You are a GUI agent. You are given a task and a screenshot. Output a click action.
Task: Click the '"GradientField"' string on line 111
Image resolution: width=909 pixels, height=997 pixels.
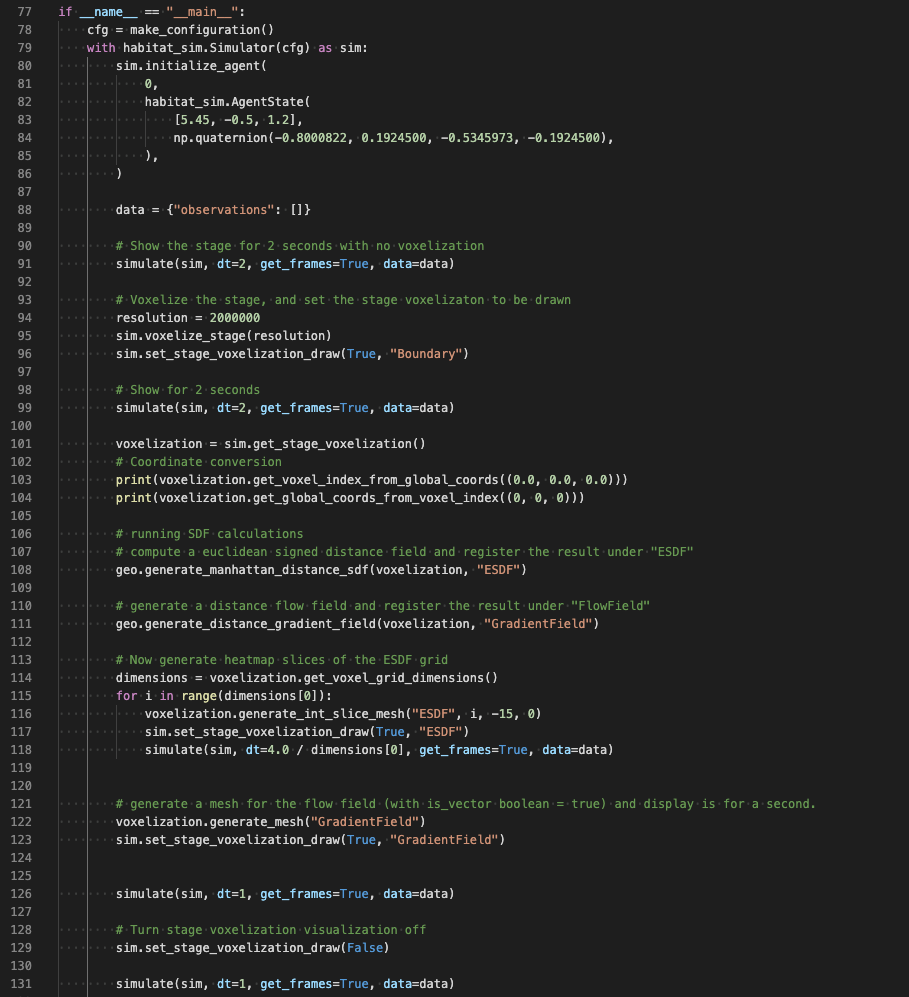pos(538,624)
